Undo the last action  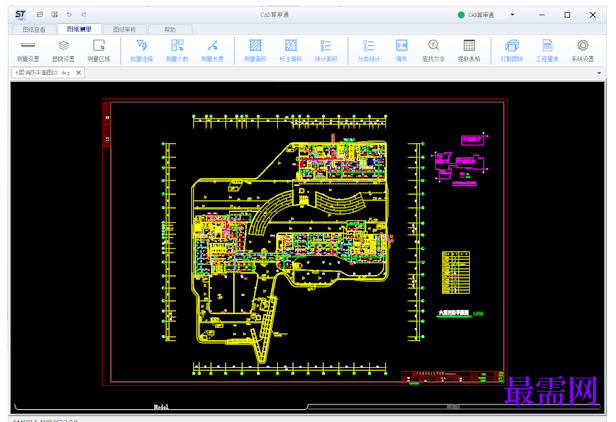69,15
